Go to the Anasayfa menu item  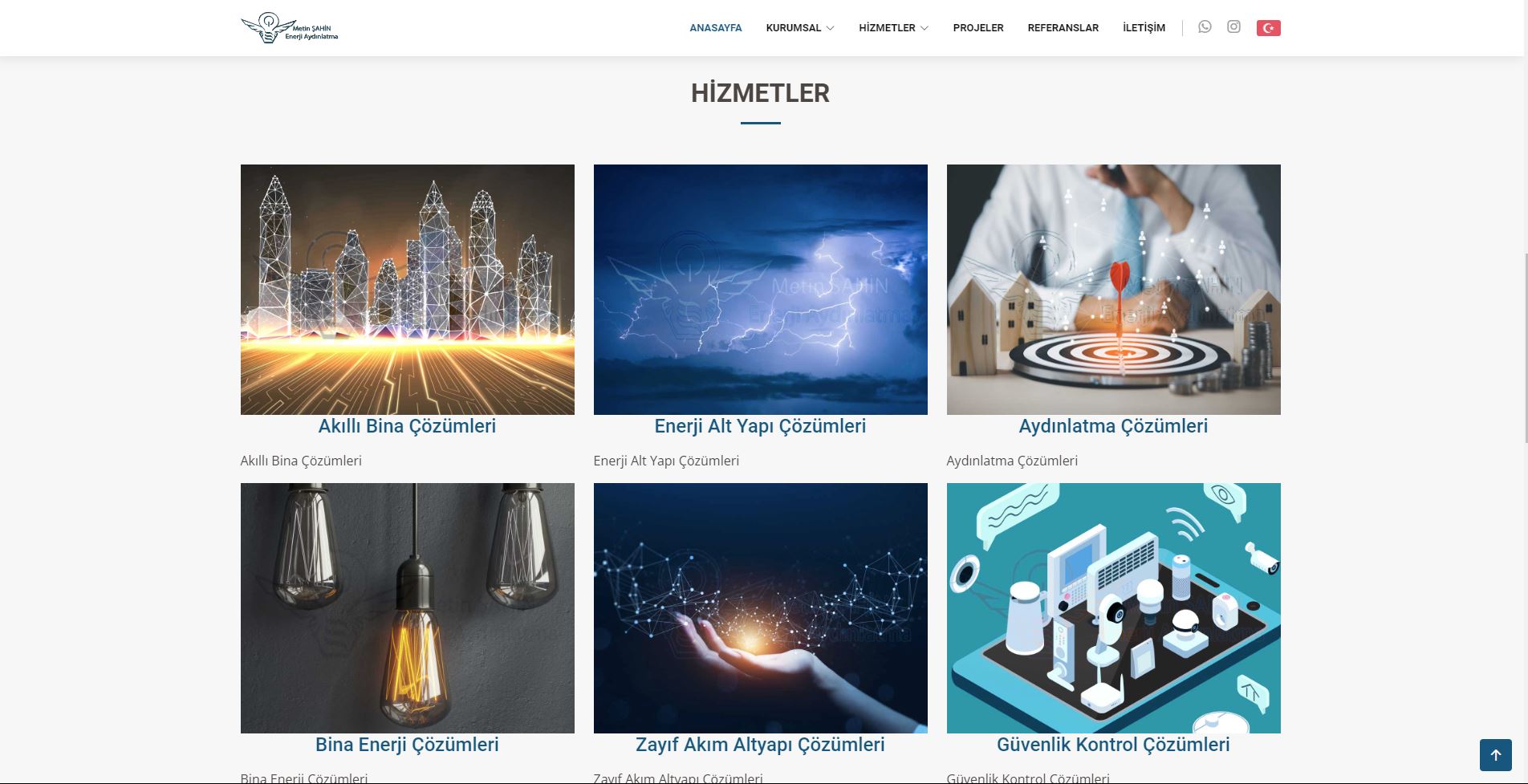pos(716,28)
